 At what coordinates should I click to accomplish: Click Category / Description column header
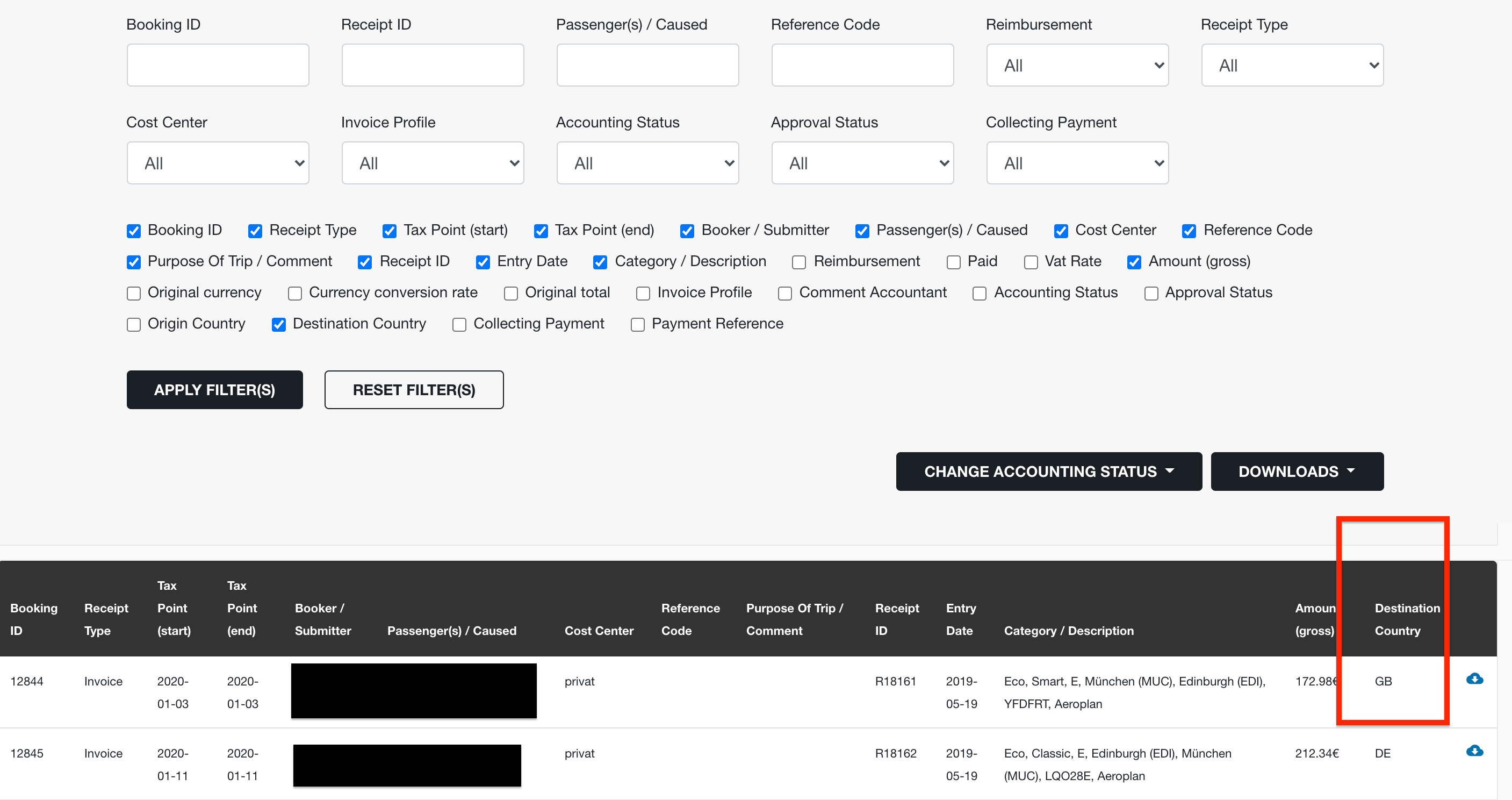tap(1069, 630)
